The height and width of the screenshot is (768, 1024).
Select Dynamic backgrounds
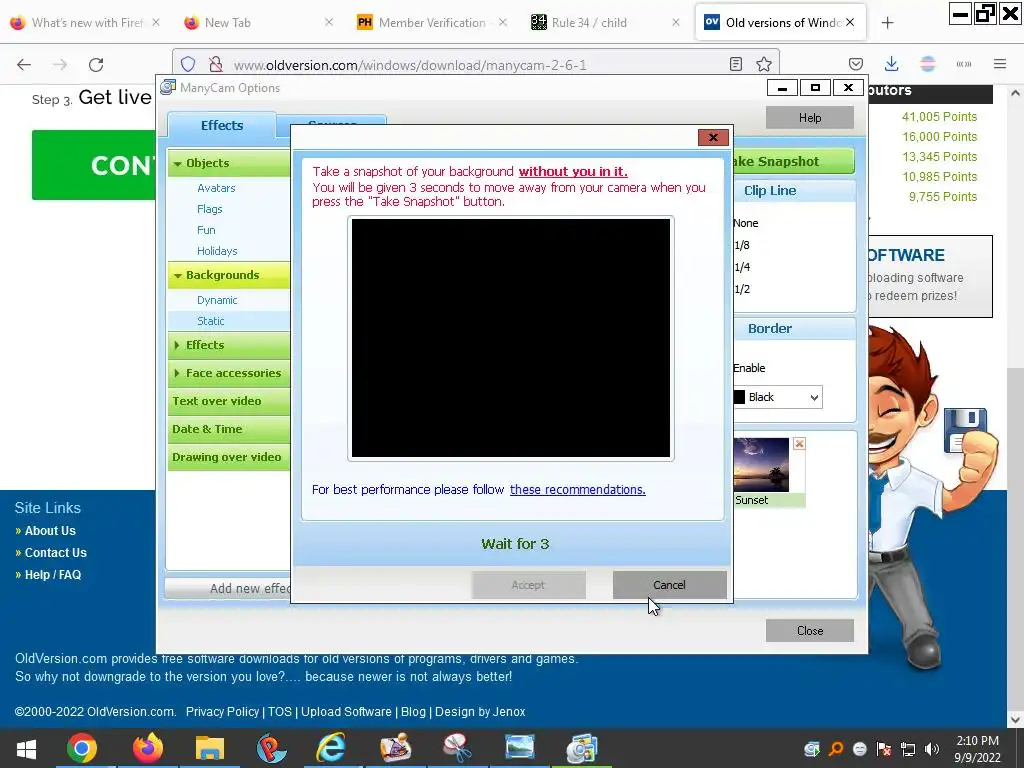coord(217,300)
